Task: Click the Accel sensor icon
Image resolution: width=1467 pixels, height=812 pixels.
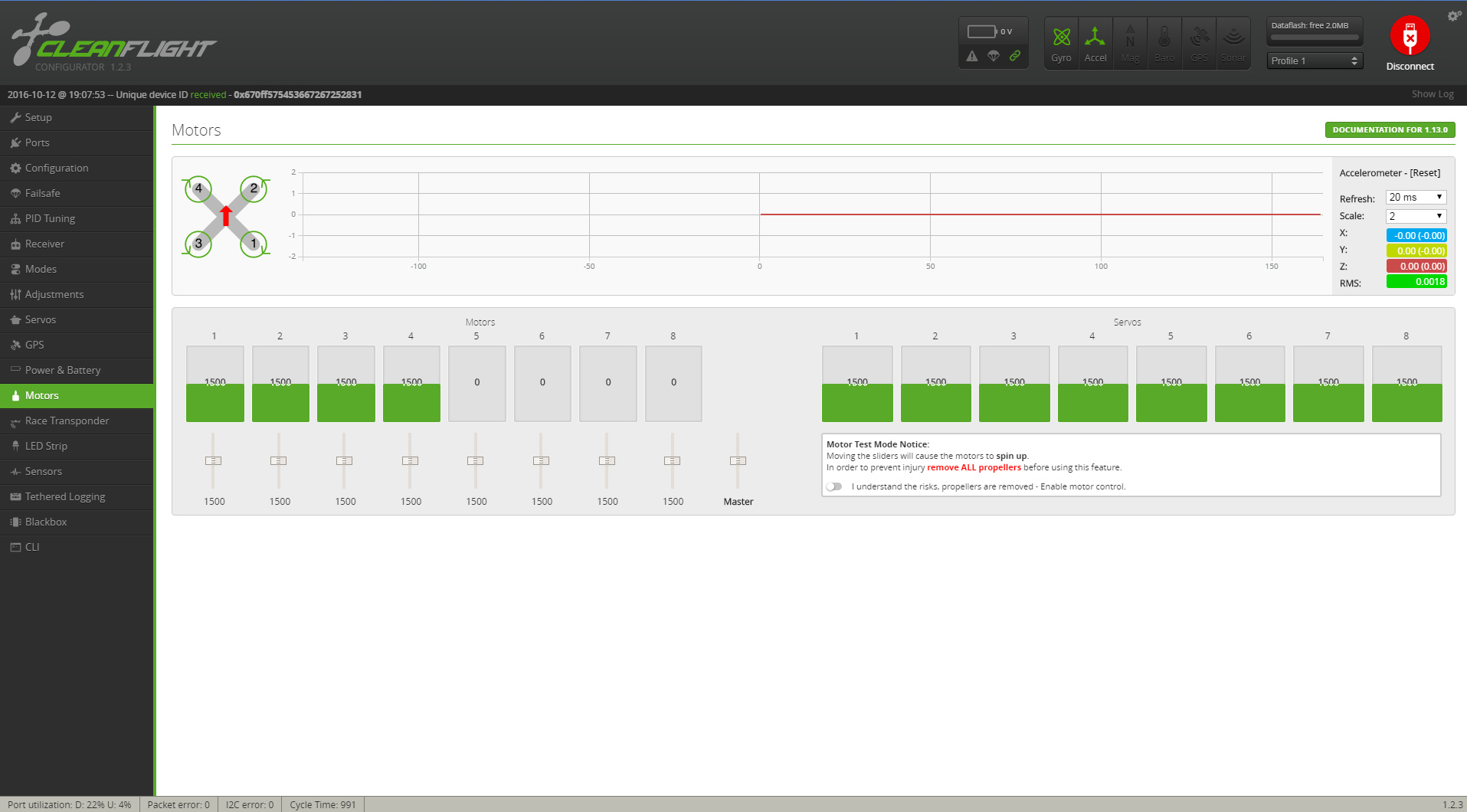Action: (1095, 43)
